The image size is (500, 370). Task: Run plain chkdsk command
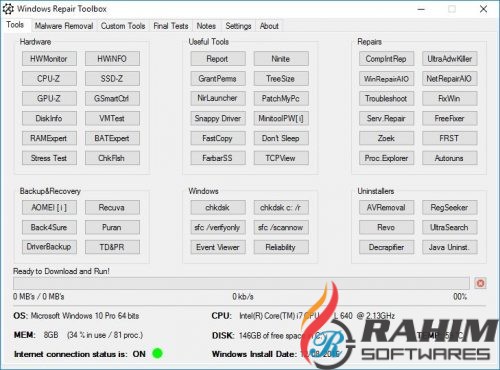[218, 207]
